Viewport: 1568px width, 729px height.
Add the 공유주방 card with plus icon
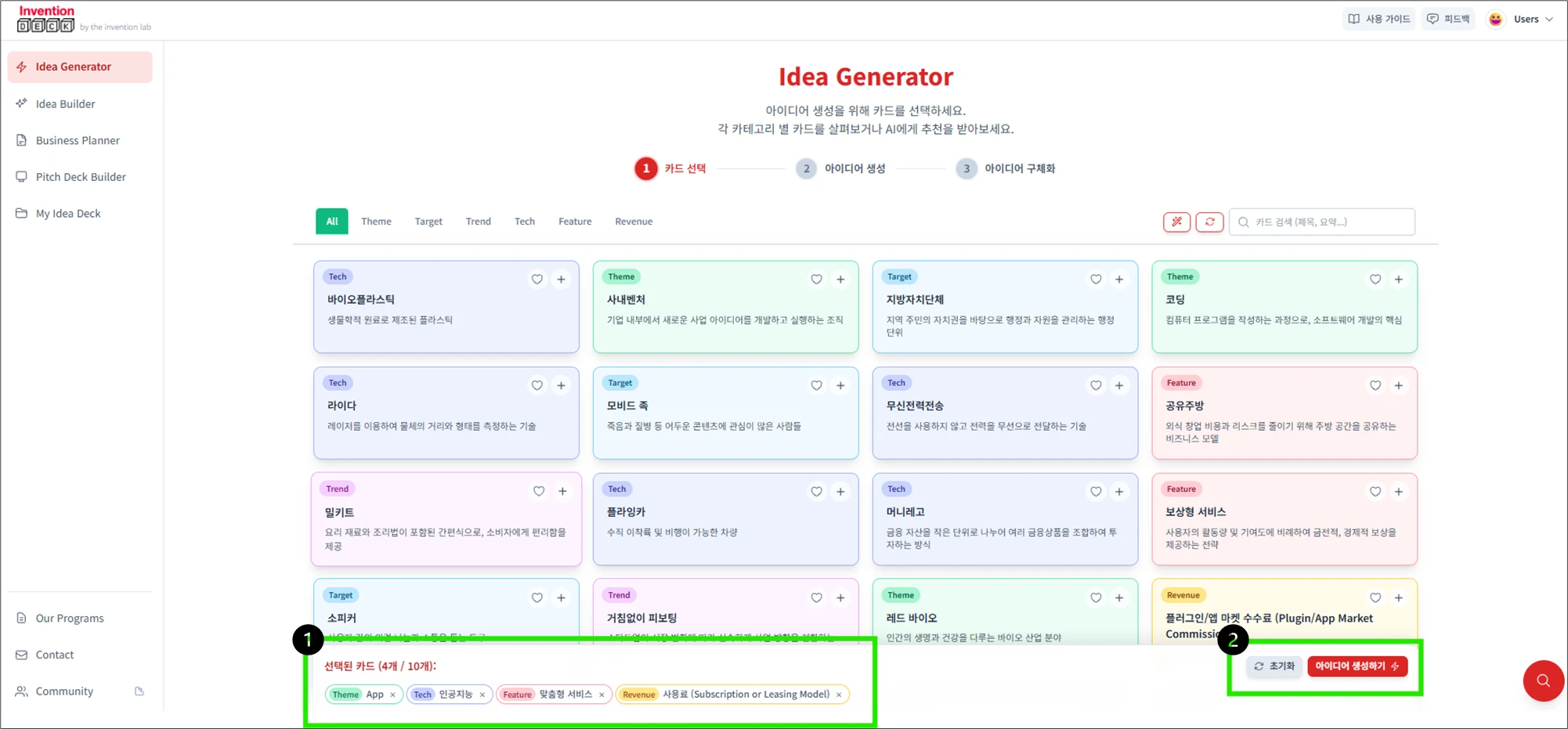[1398, 385]
